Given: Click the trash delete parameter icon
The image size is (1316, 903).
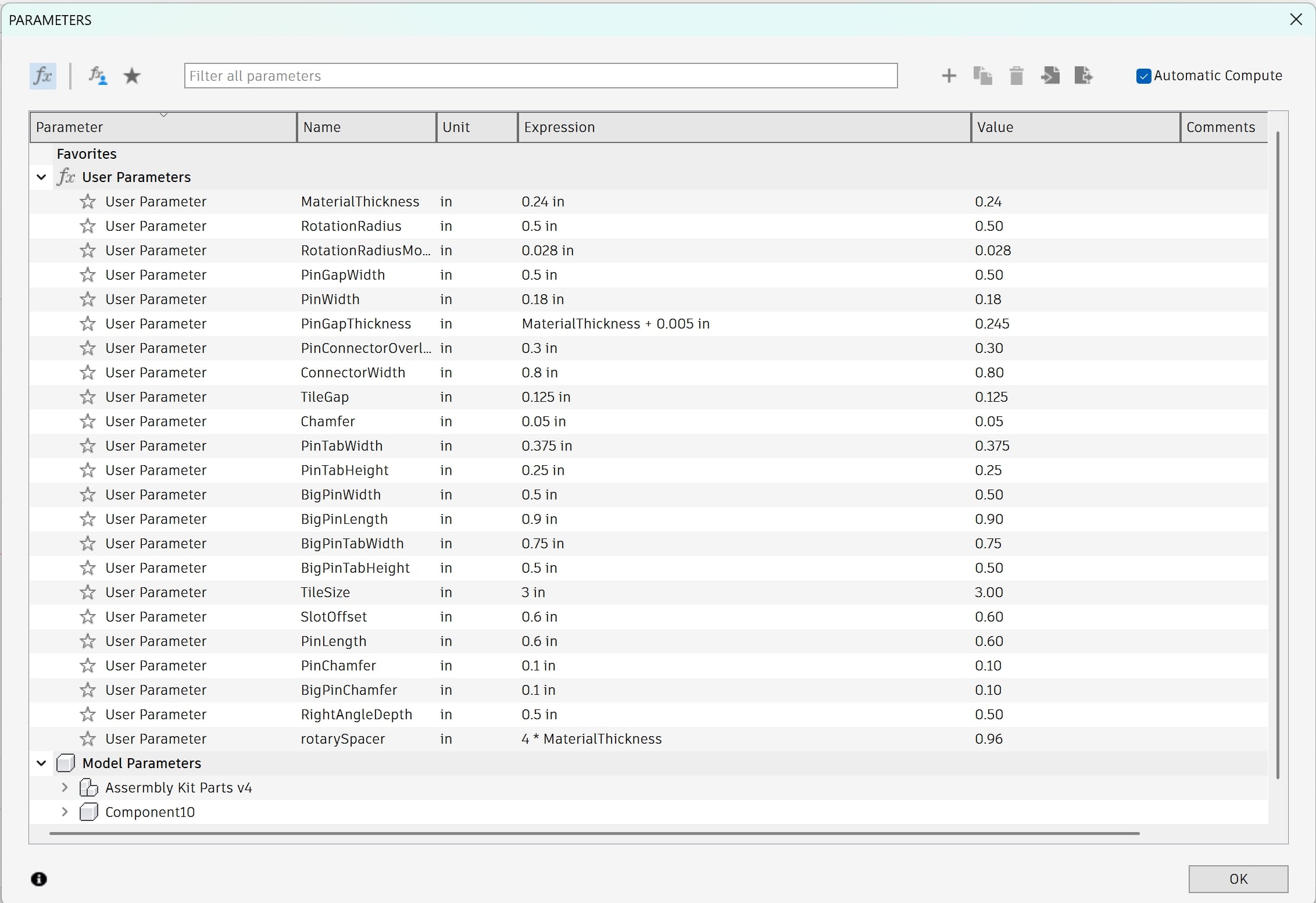Looking at the screenshot, I should (1016, 76).
